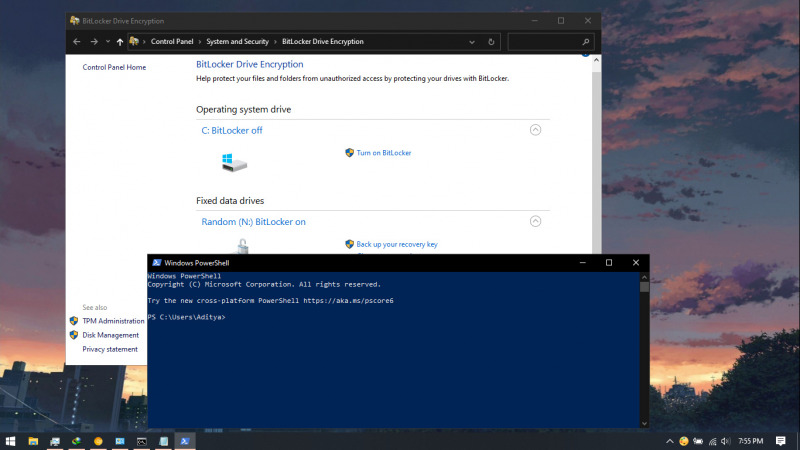Click the back arrow in BitLocker window

pyautogui.click(x=77, y=42)
